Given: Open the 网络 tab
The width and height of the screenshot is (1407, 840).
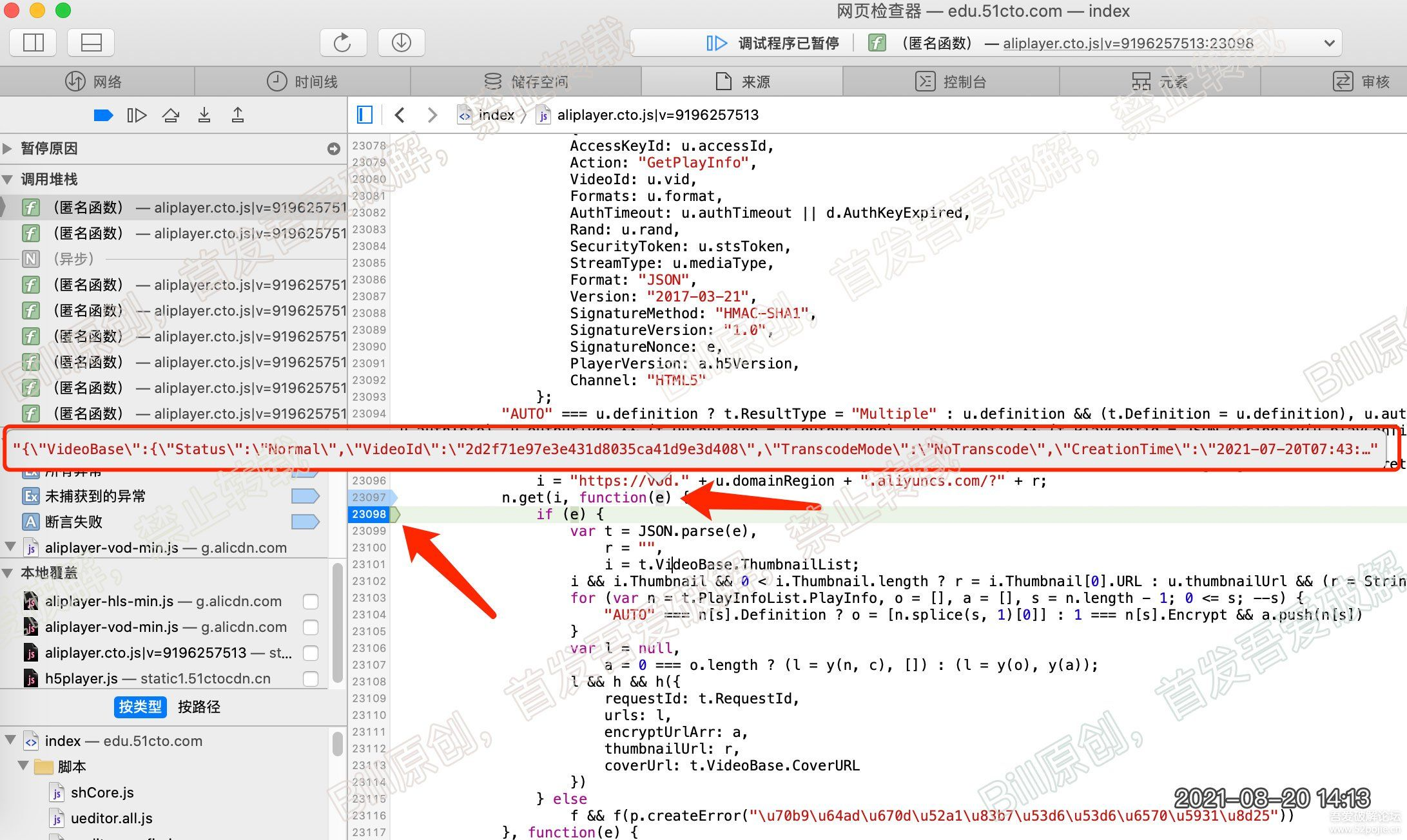Looking at the screenshot, I should [x=93, y=82].
